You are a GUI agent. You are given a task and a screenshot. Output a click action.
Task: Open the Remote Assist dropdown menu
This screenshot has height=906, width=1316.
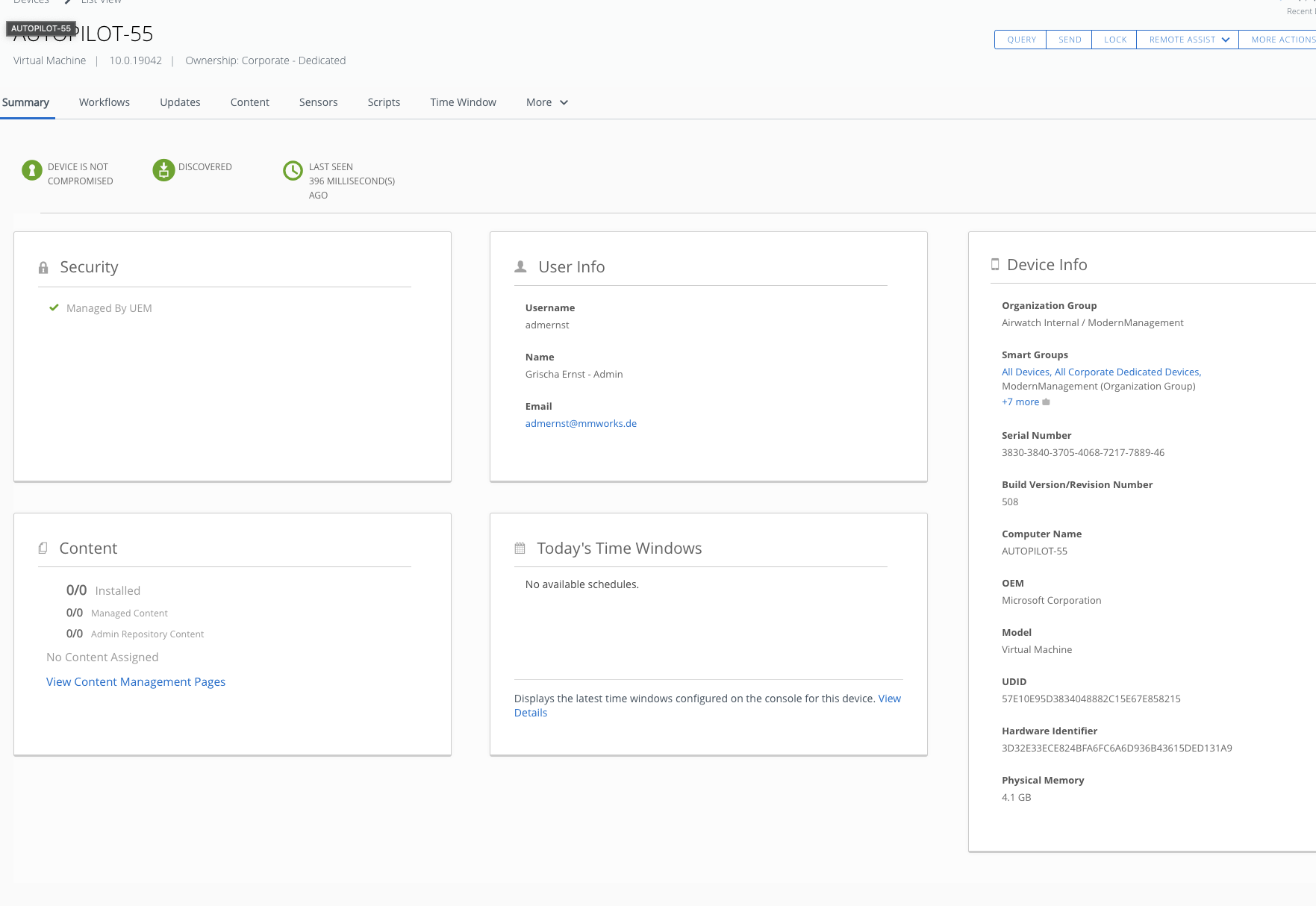tap(1188, 40)
